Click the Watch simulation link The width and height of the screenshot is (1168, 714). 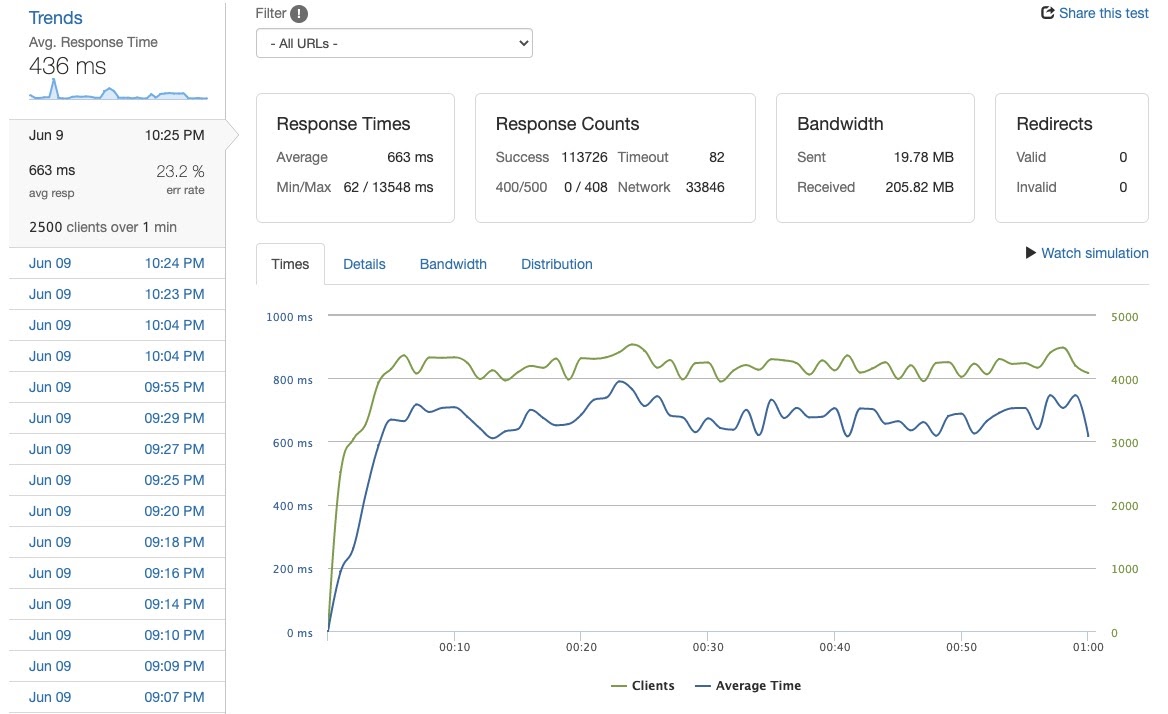click(x=1094, y=253)
